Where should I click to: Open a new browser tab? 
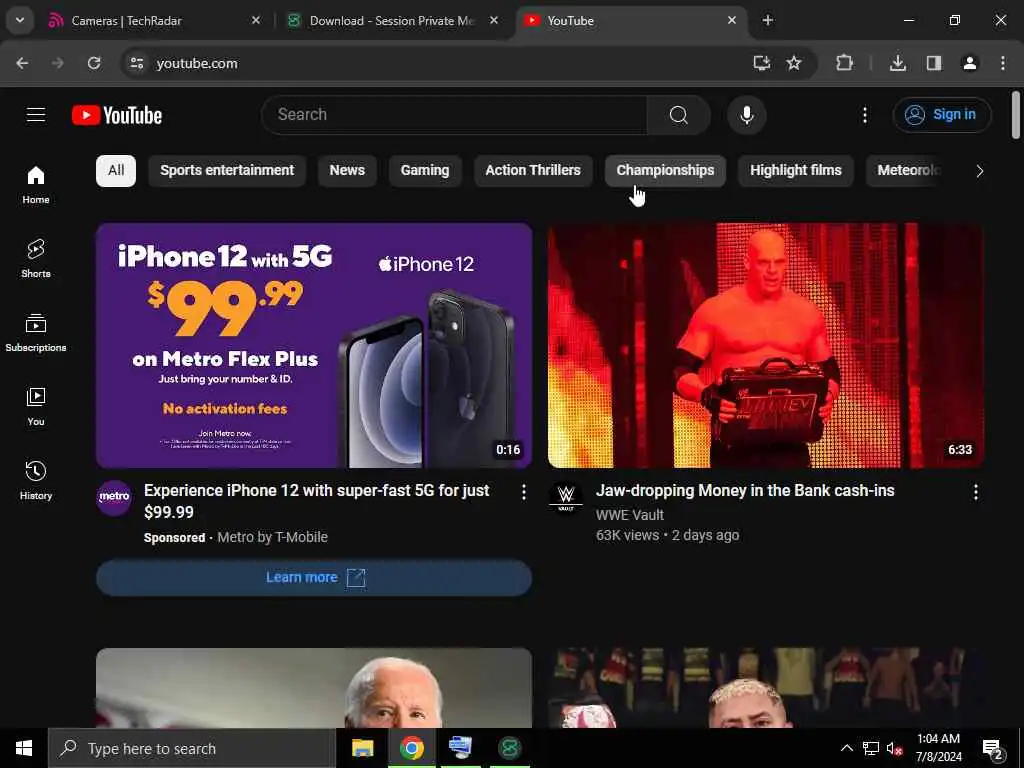click(768, 21)
